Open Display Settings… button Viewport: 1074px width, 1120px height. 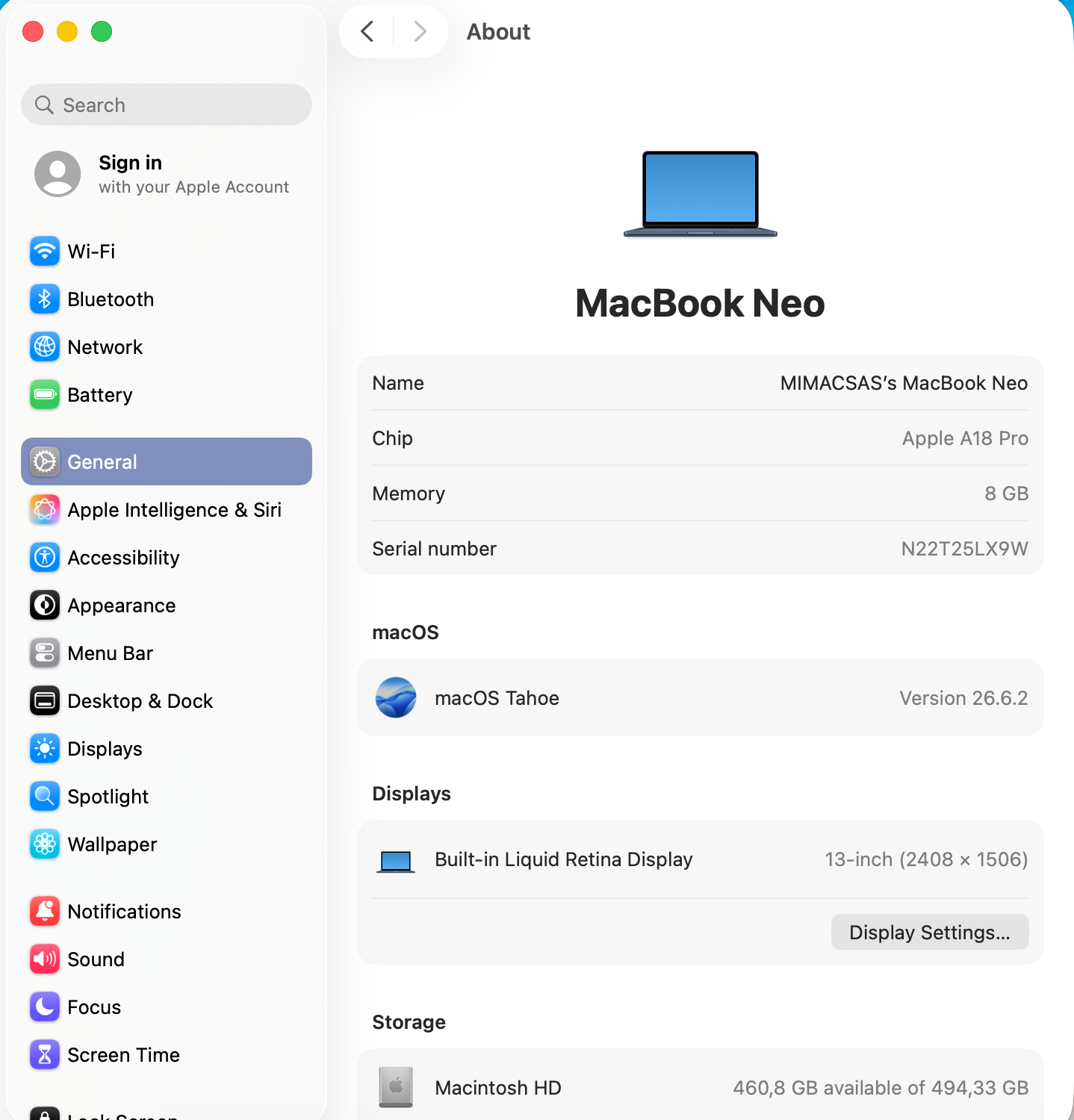pos(930,932)
